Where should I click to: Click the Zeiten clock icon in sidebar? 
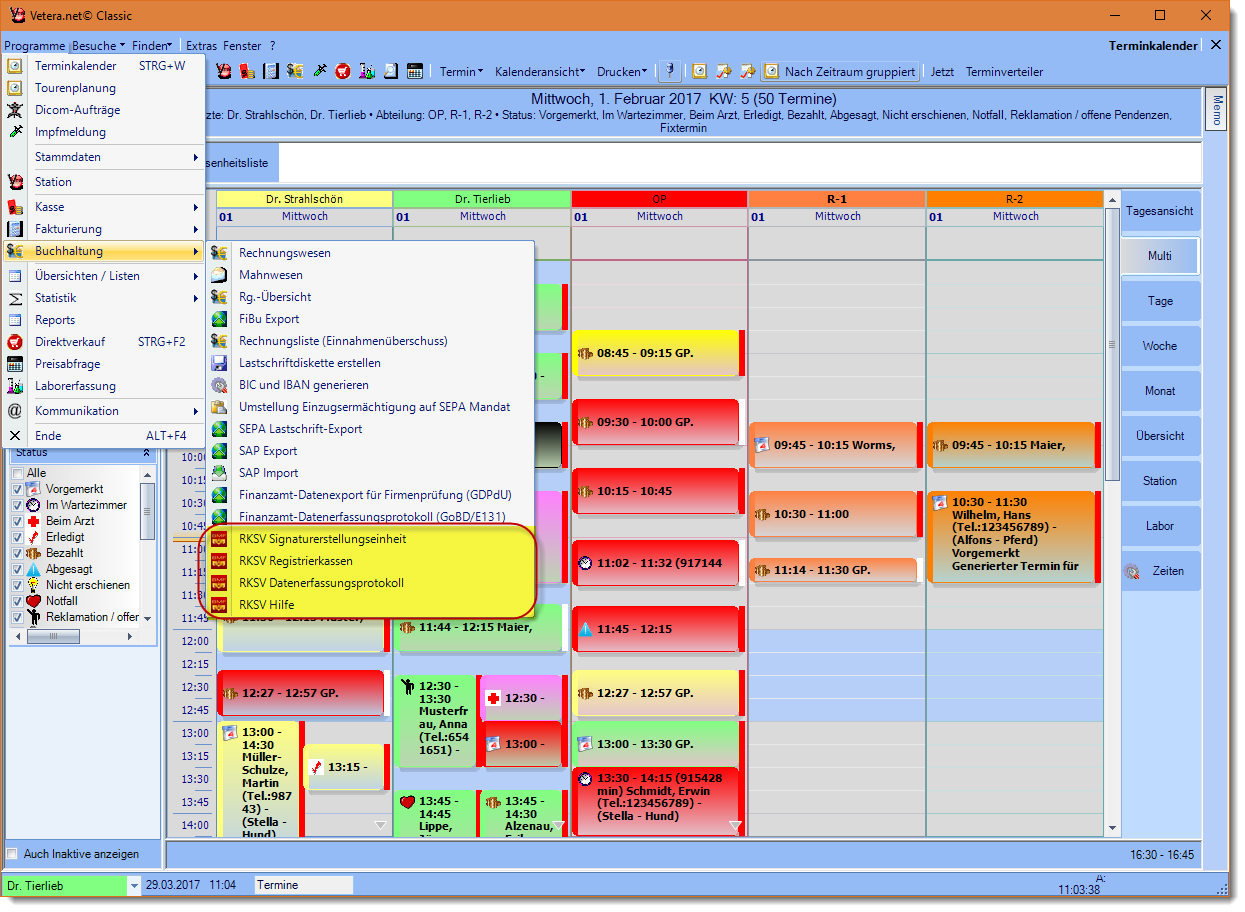[x=1132, y=572]
